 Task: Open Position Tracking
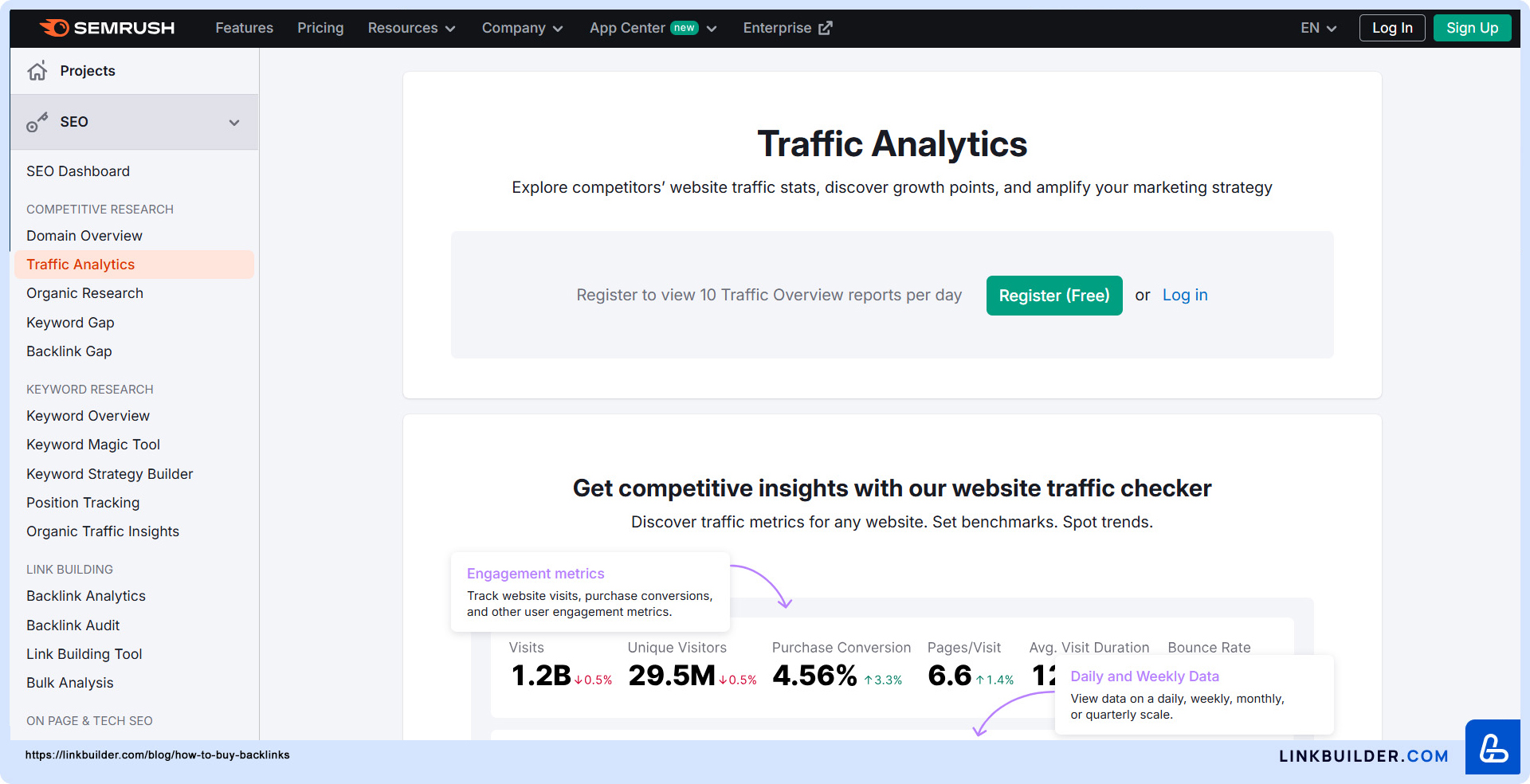(x=83, y=503)
